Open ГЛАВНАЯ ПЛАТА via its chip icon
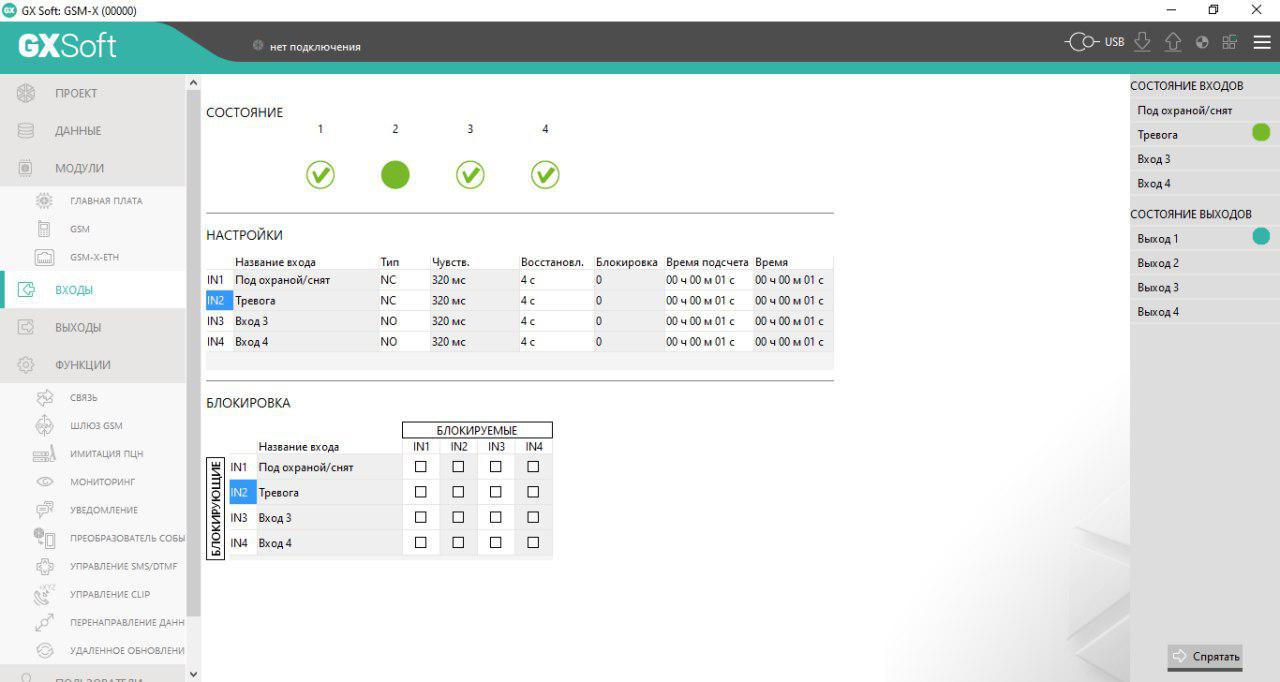 point(44,201)
